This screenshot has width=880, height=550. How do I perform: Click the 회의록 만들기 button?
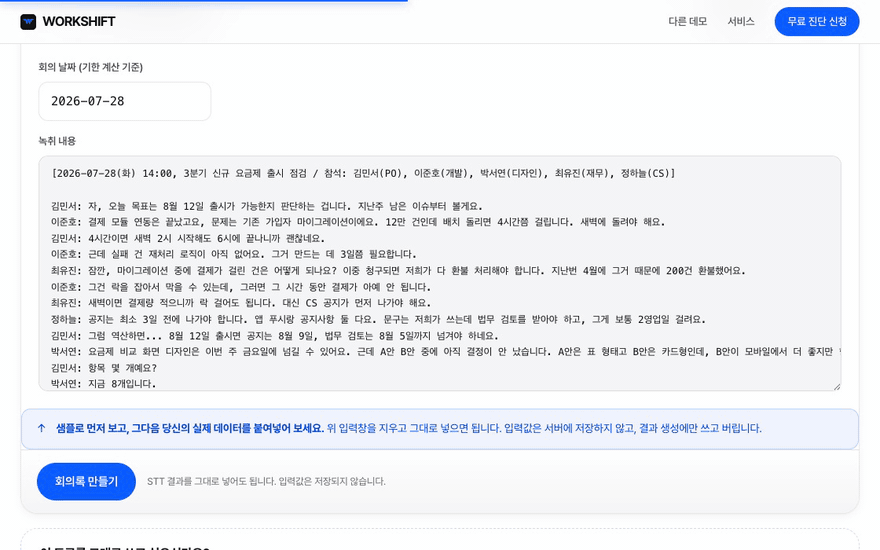[x=86, y=482]
